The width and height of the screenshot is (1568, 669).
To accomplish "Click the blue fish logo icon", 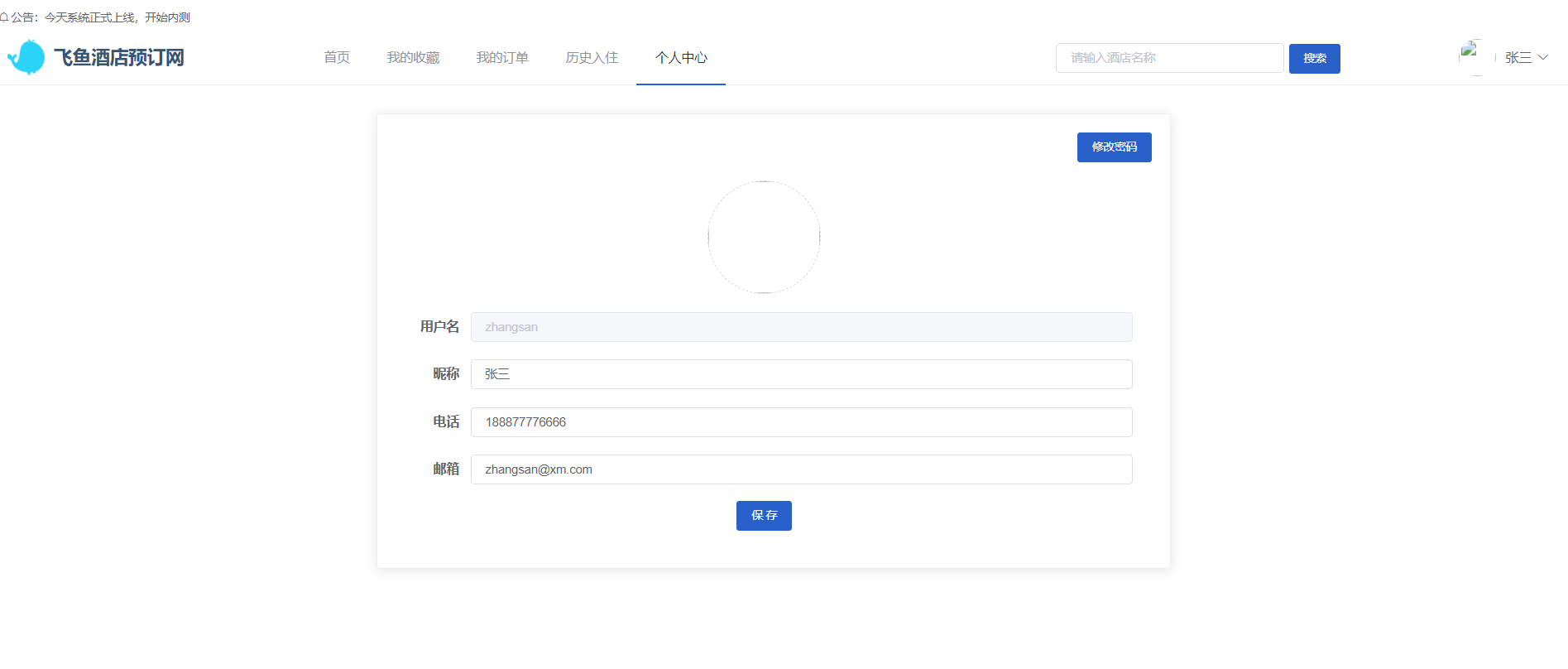I will click(26, 57).
